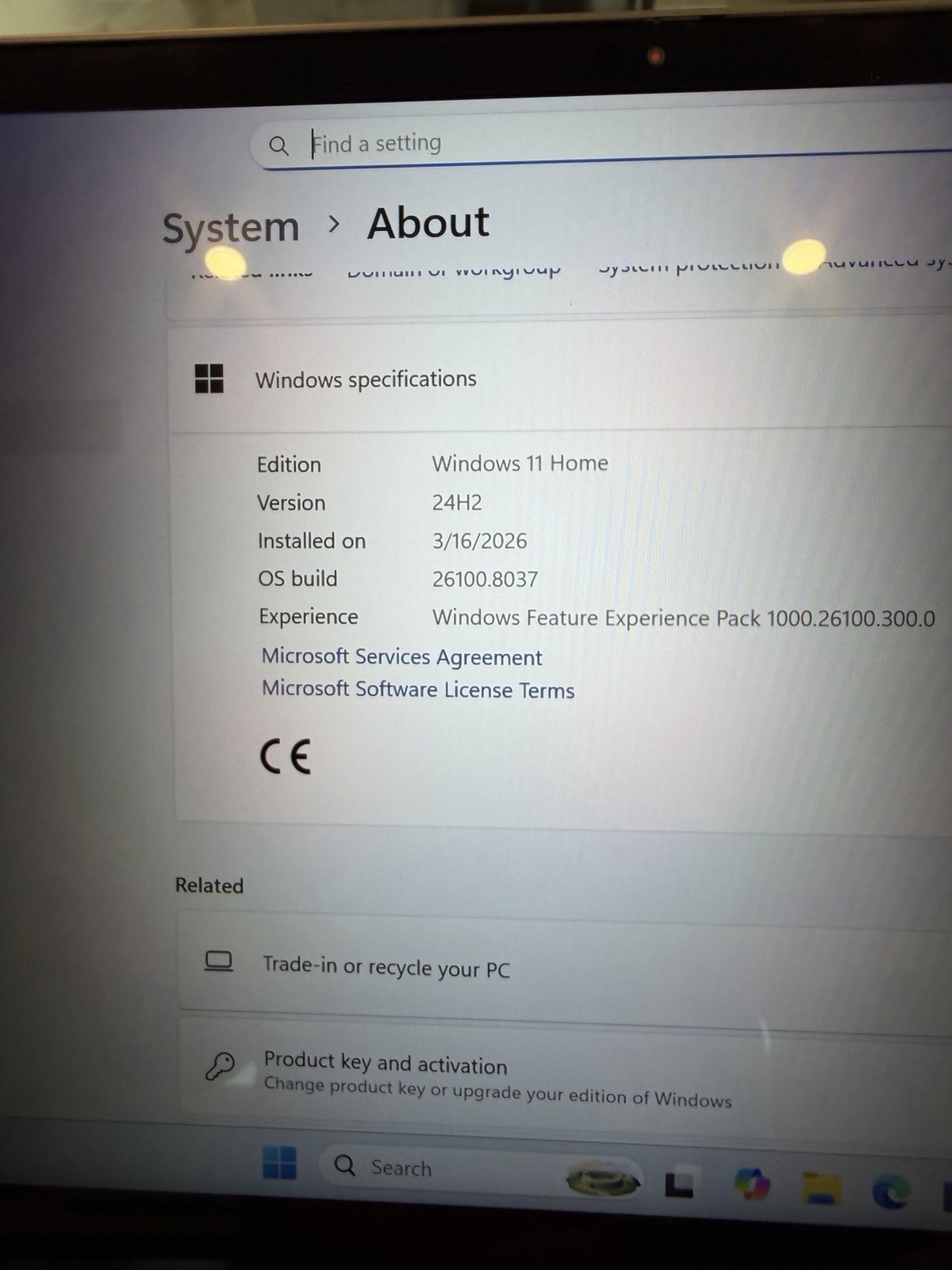Open the Windows Start button on taskbar
The height and width of the screenshot is (1270, 952).
click(279, 1163)
